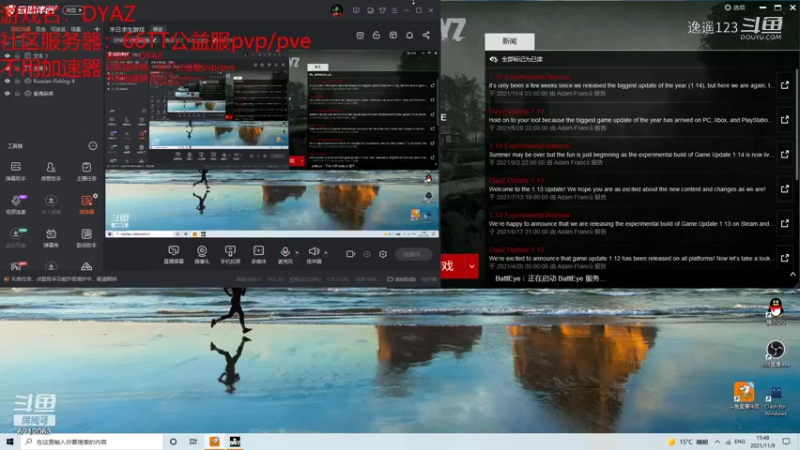Expand microphone options arrow
The height and width of the screenshot is (450, 800).
pyautogui.click(x=297, y=253)
